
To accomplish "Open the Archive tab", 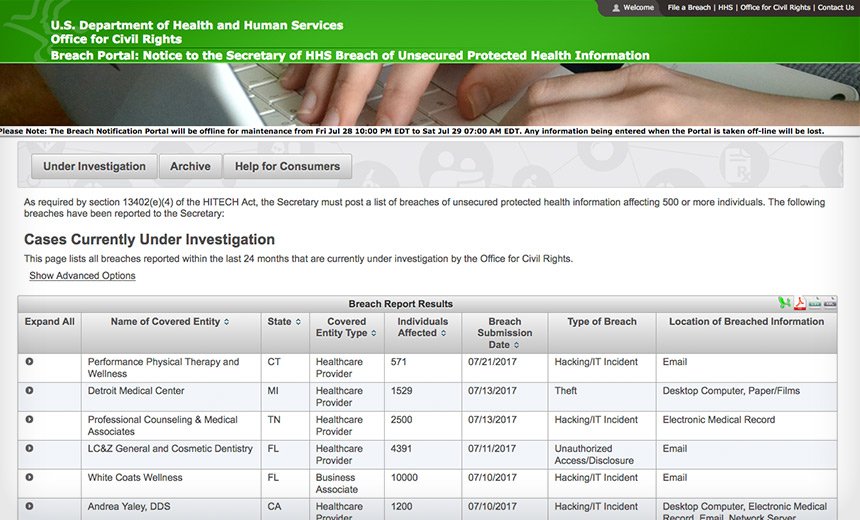I will click(190, 166).
